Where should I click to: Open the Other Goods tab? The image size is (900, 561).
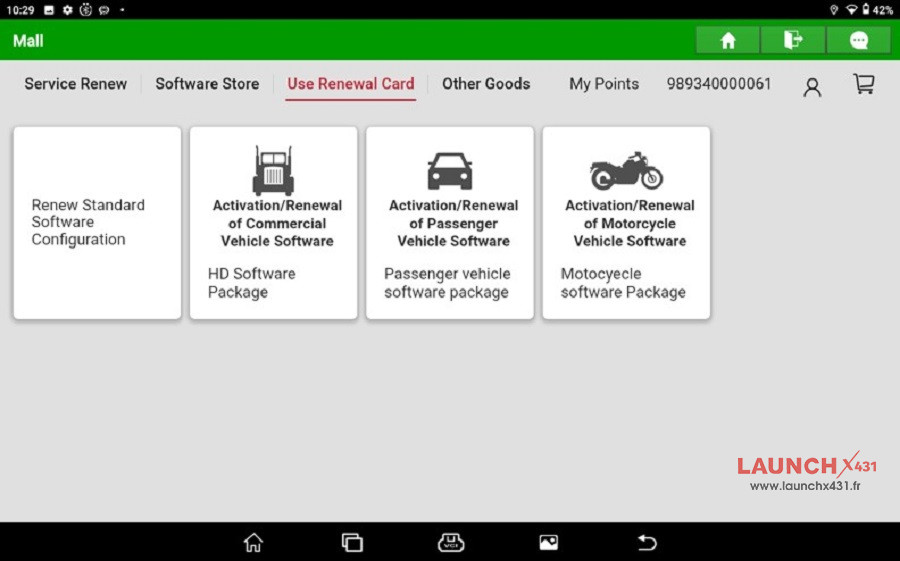(x=486, y=84)
